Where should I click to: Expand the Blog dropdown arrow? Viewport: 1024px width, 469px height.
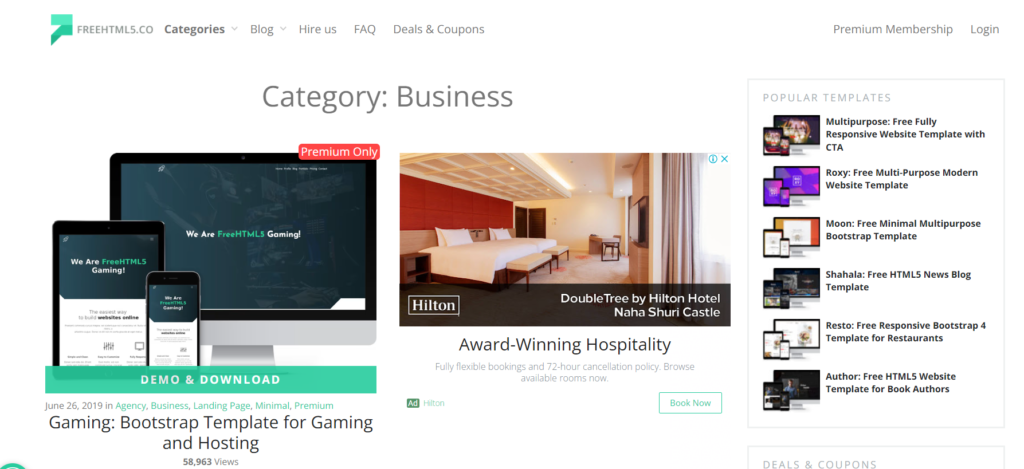pyautogui.click(x=283, y=29)
